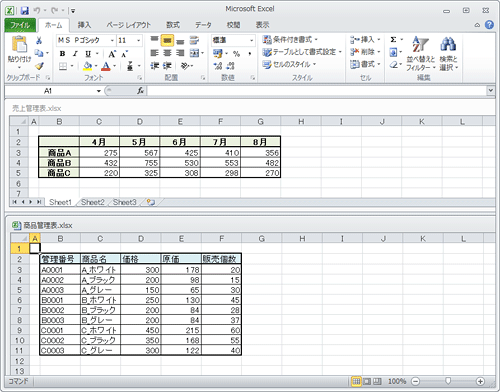Click the cell borders icon
The width and height of the screenshot is (500, 392).
[x=63, y=66]
